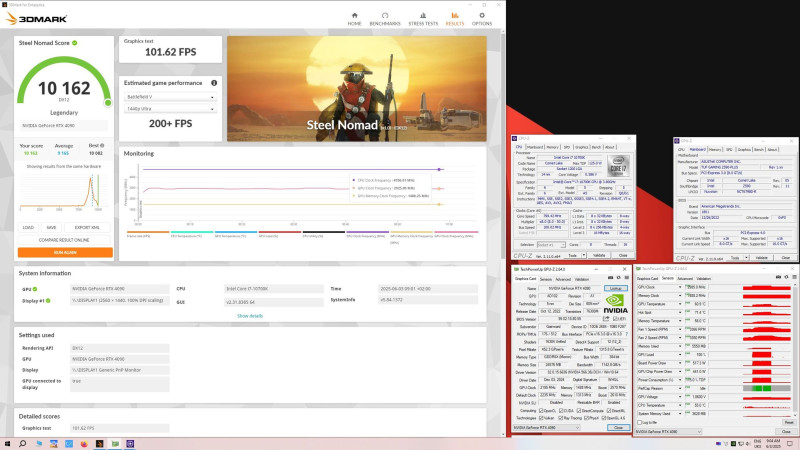Viewport: 800px width, 450px height.
Task: Open the Results section in 3DMark
Action: click(455, 19)
